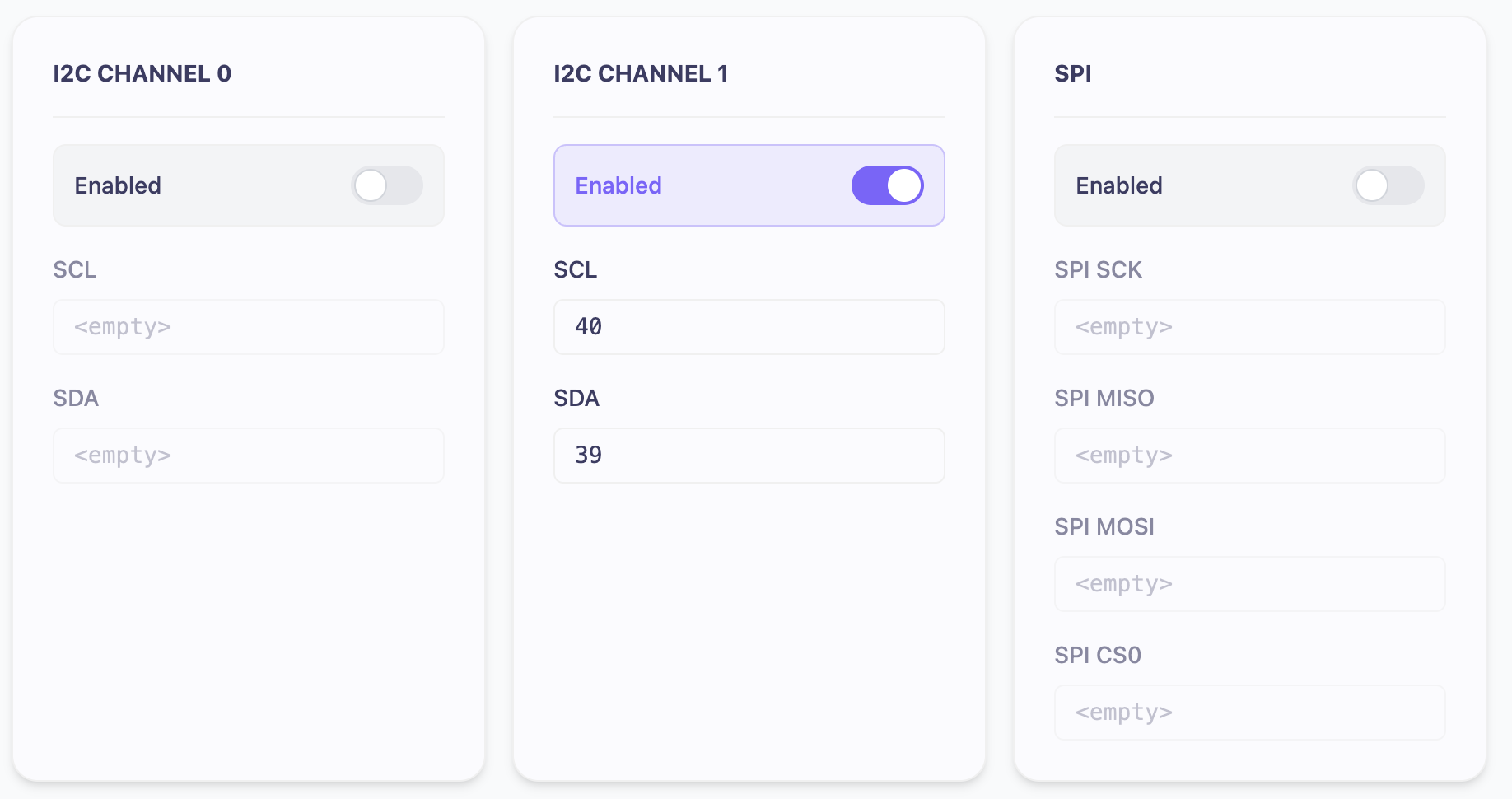The height and width of the screenshot is (799, 1512).
Task: Focus the SPI SCK pin input
Action: click(x=1250, y=327)
